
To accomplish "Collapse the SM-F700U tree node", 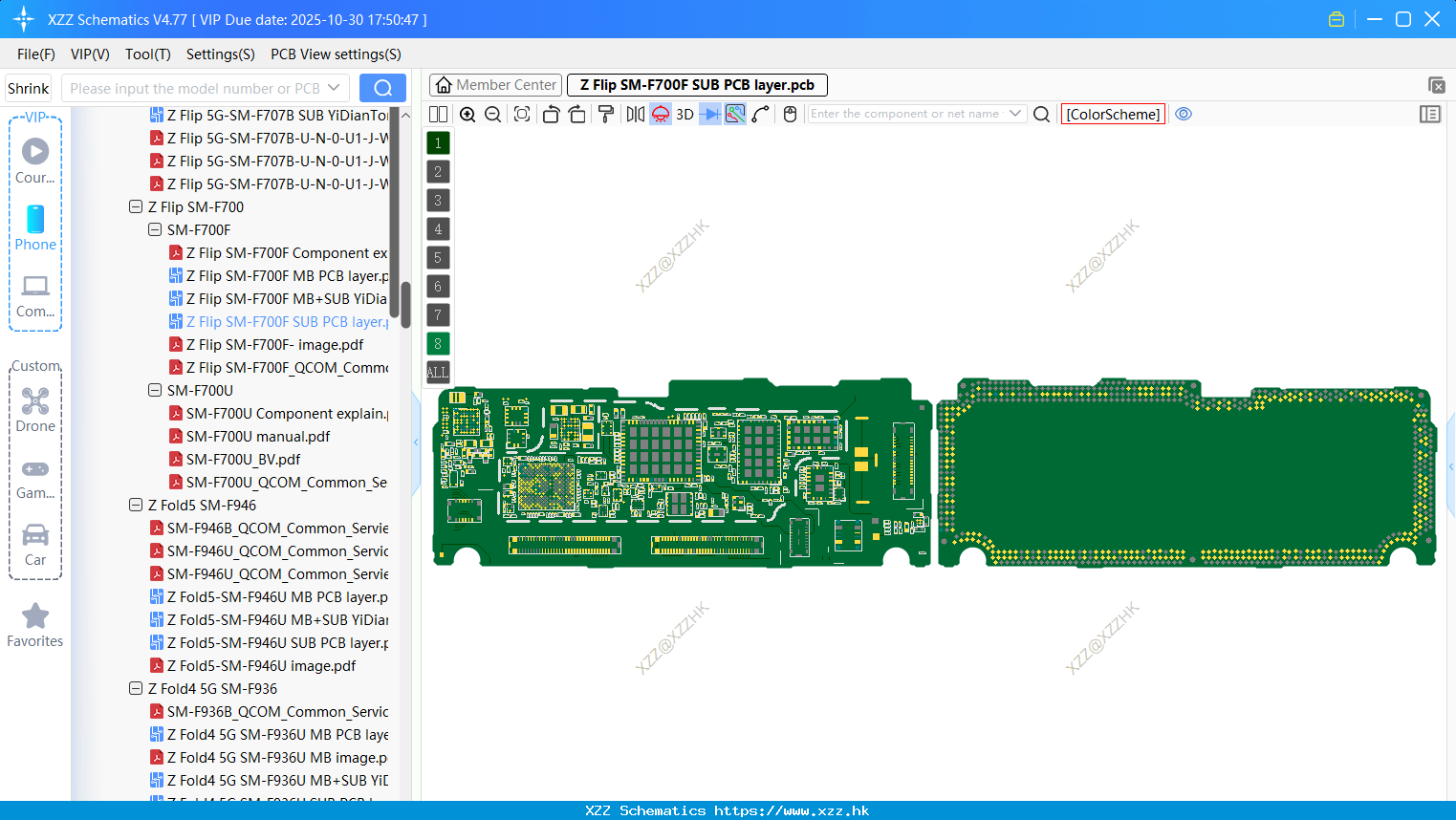I will pyautogui.click(x=155, y=390).
